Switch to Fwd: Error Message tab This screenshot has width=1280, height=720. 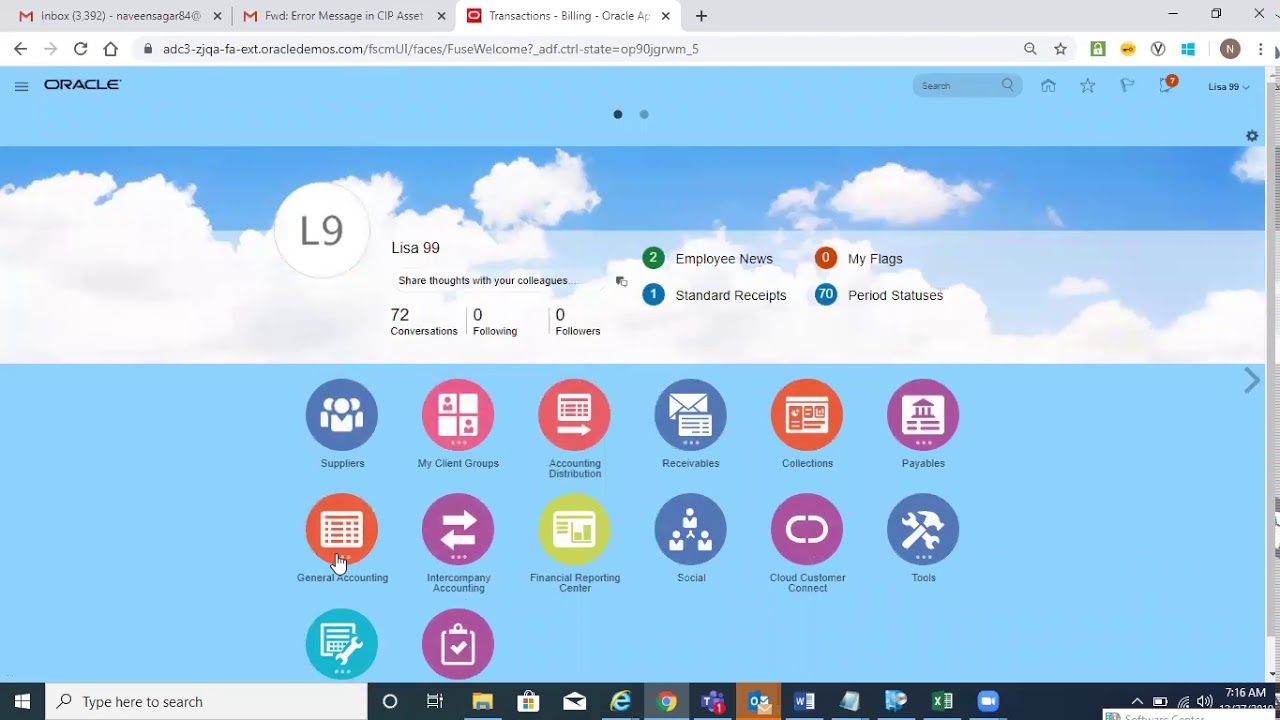(343, 16)
